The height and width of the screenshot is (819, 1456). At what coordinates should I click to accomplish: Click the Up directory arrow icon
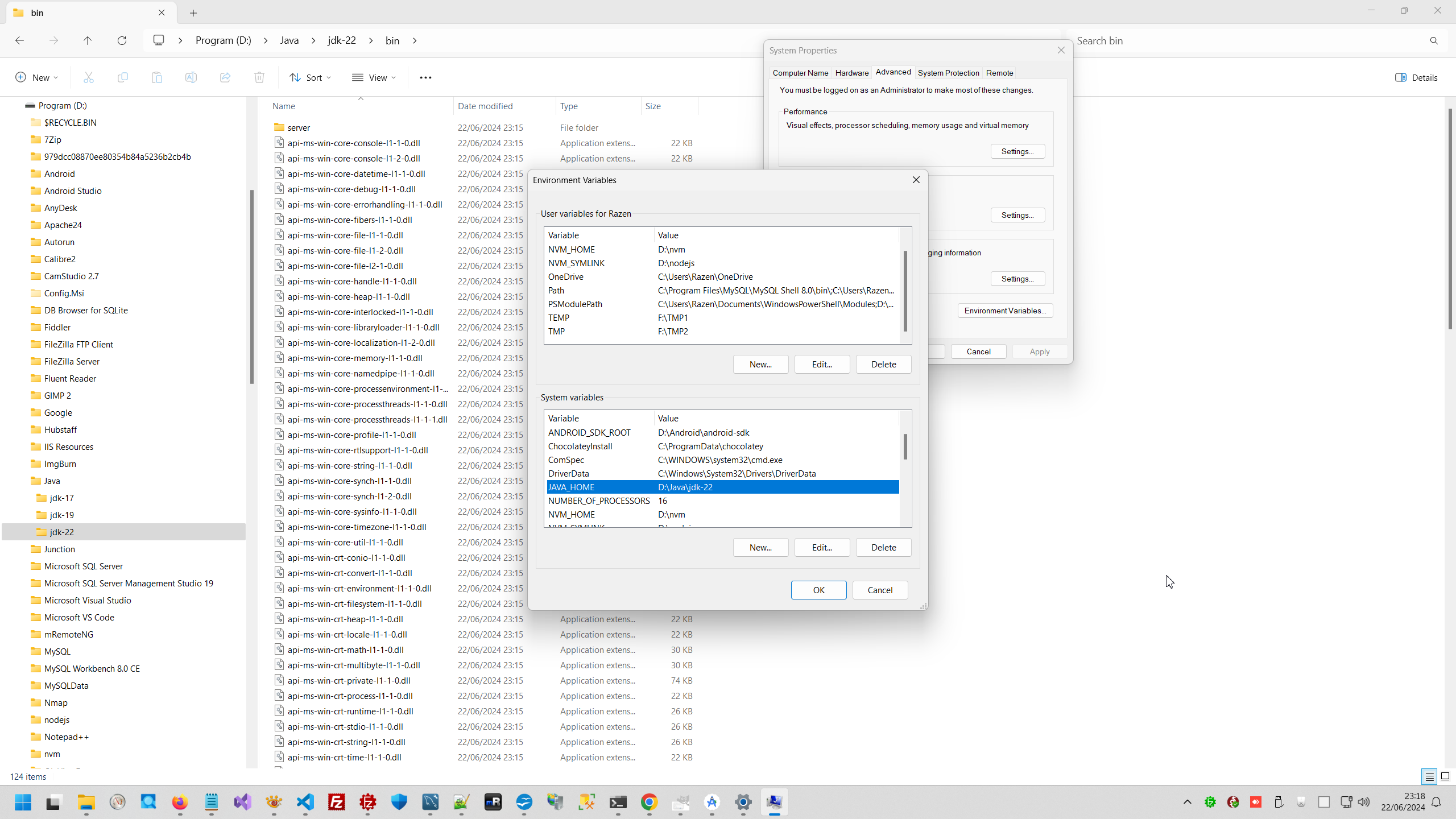coord(88,40)
